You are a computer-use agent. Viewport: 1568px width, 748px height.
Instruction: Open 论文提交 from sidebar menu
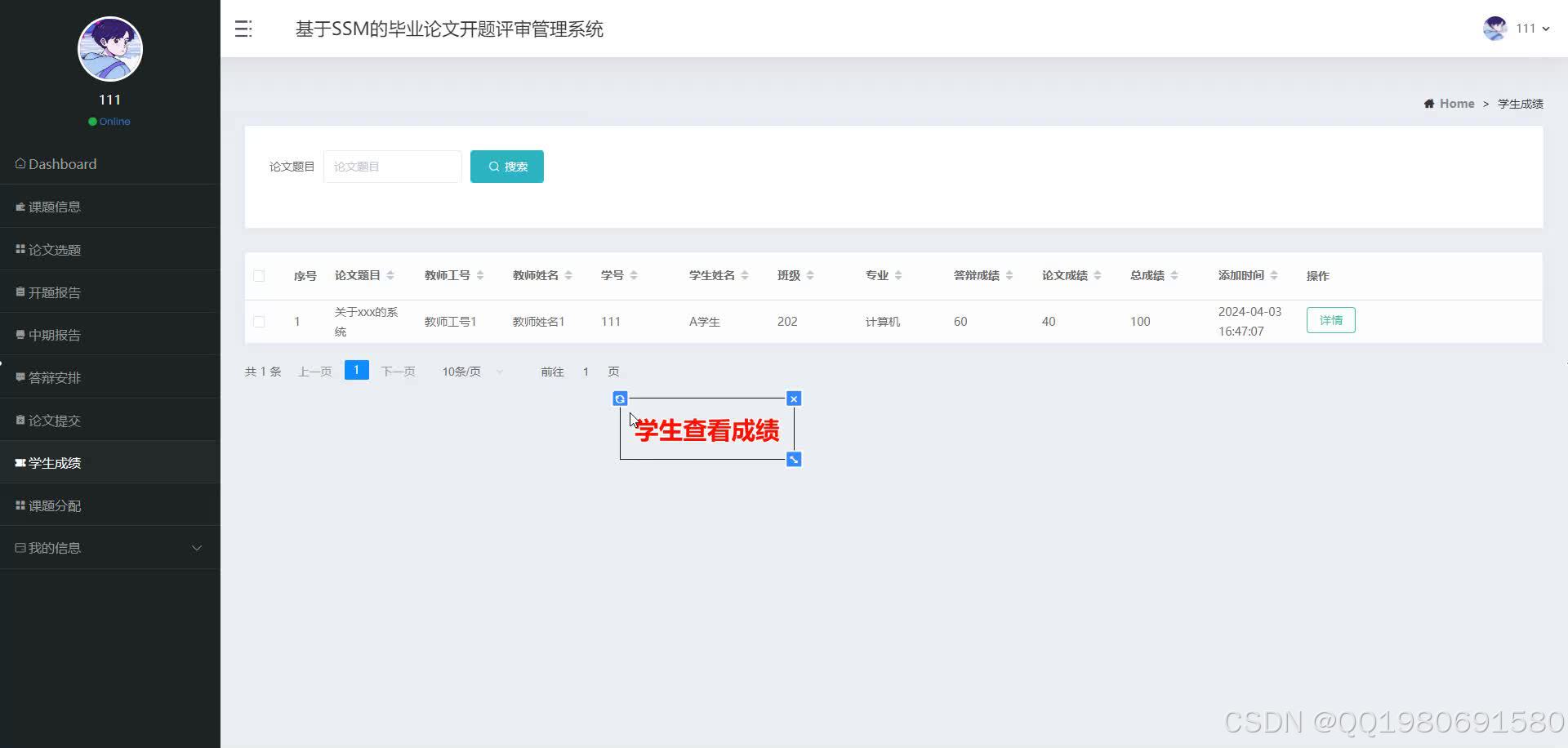pos(20,419)
